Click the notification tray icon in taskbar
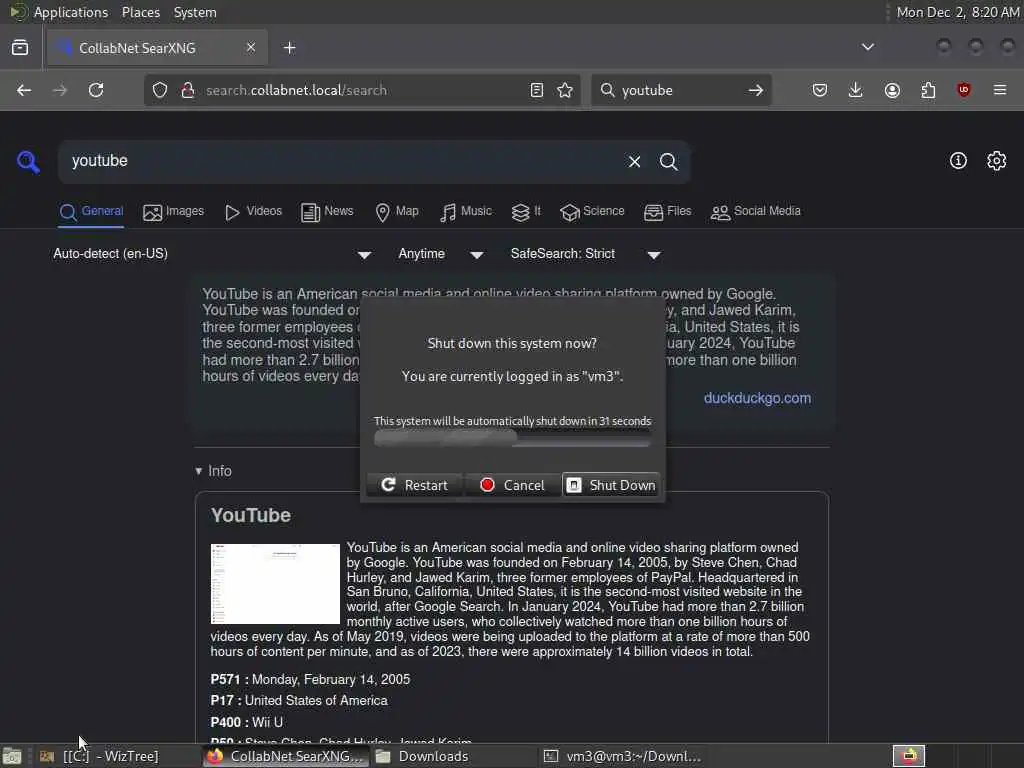The image size is (1024, 768). (909, 756)
